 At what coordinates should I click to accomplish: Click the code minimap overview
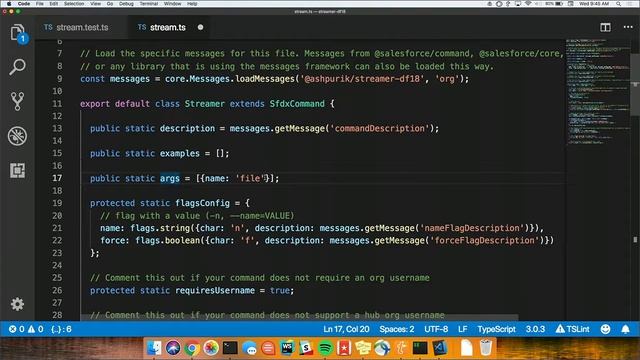(x=598, y=92)
